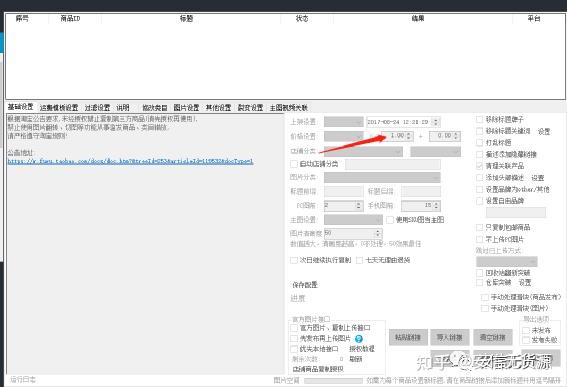Click 设置 beside 添加头部描述
567x387 pixels.
tap(537, 178)
